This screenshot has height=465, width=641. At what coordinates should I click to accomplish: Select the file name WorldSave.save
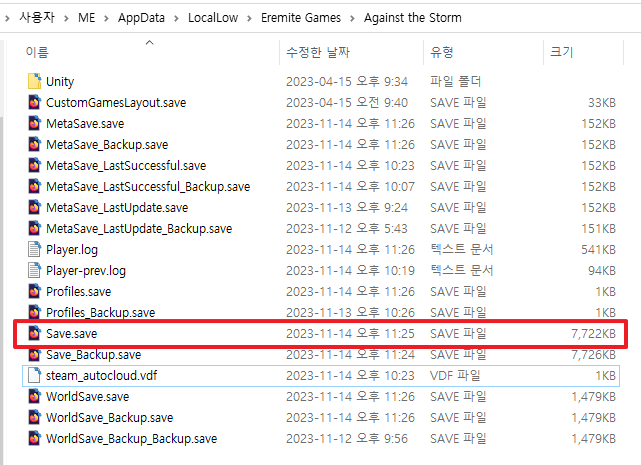pos(87,396)
